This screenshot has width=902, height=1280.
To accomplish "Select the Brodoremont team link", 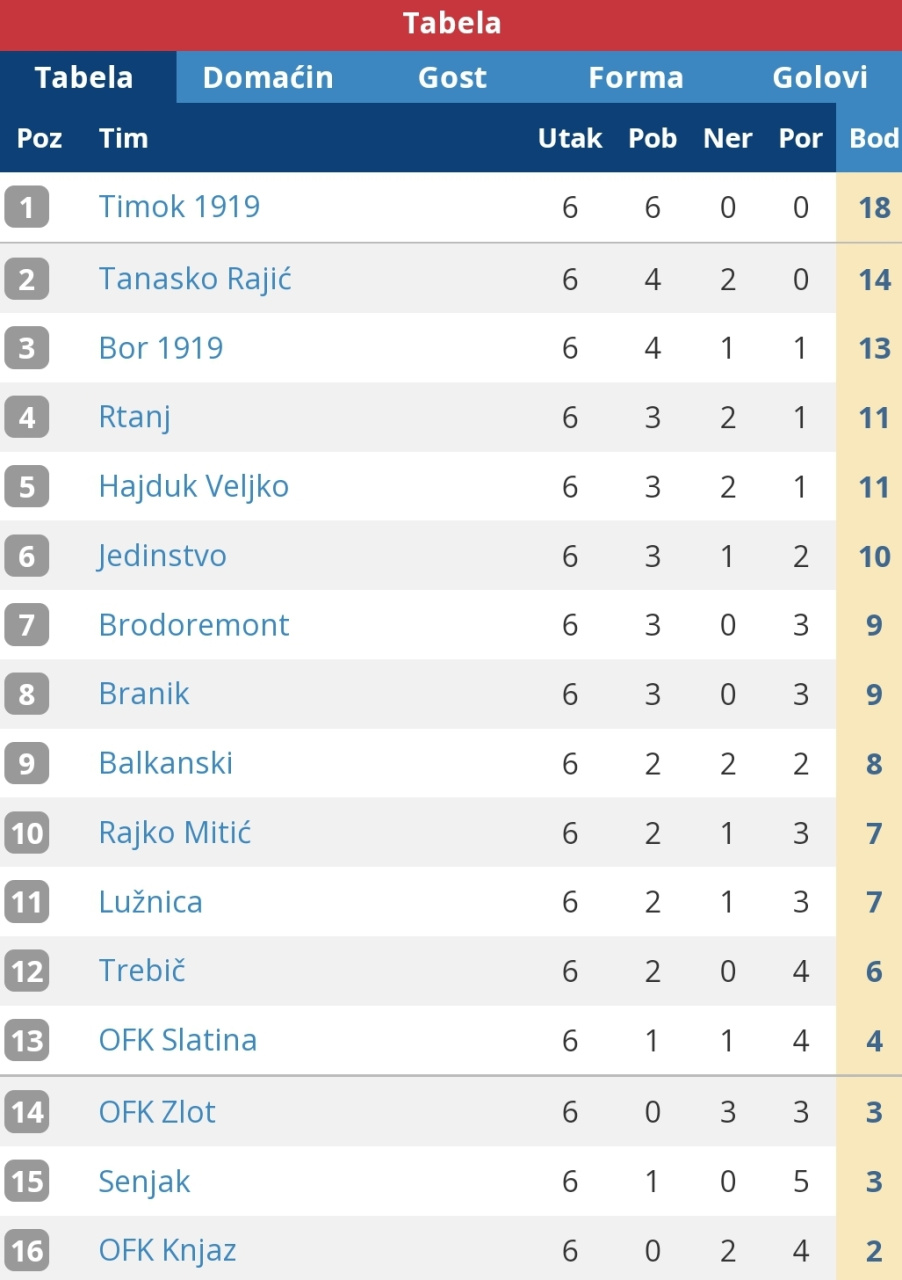I will pyautogui.click(x=194, y=625).
